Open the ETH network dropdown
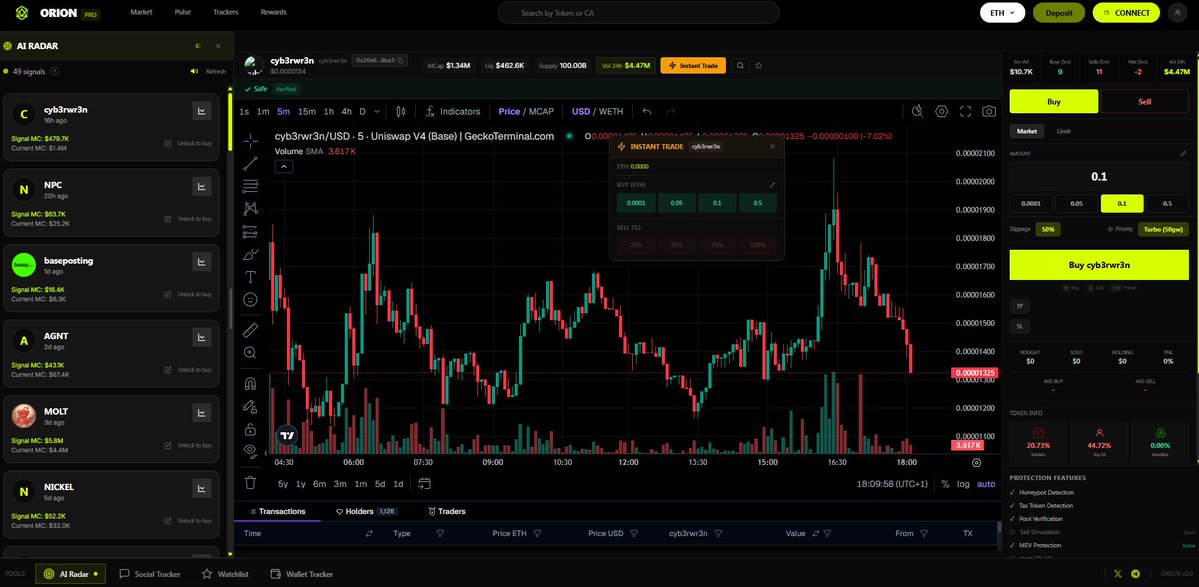1199x587 pixels. (1001, 14)
